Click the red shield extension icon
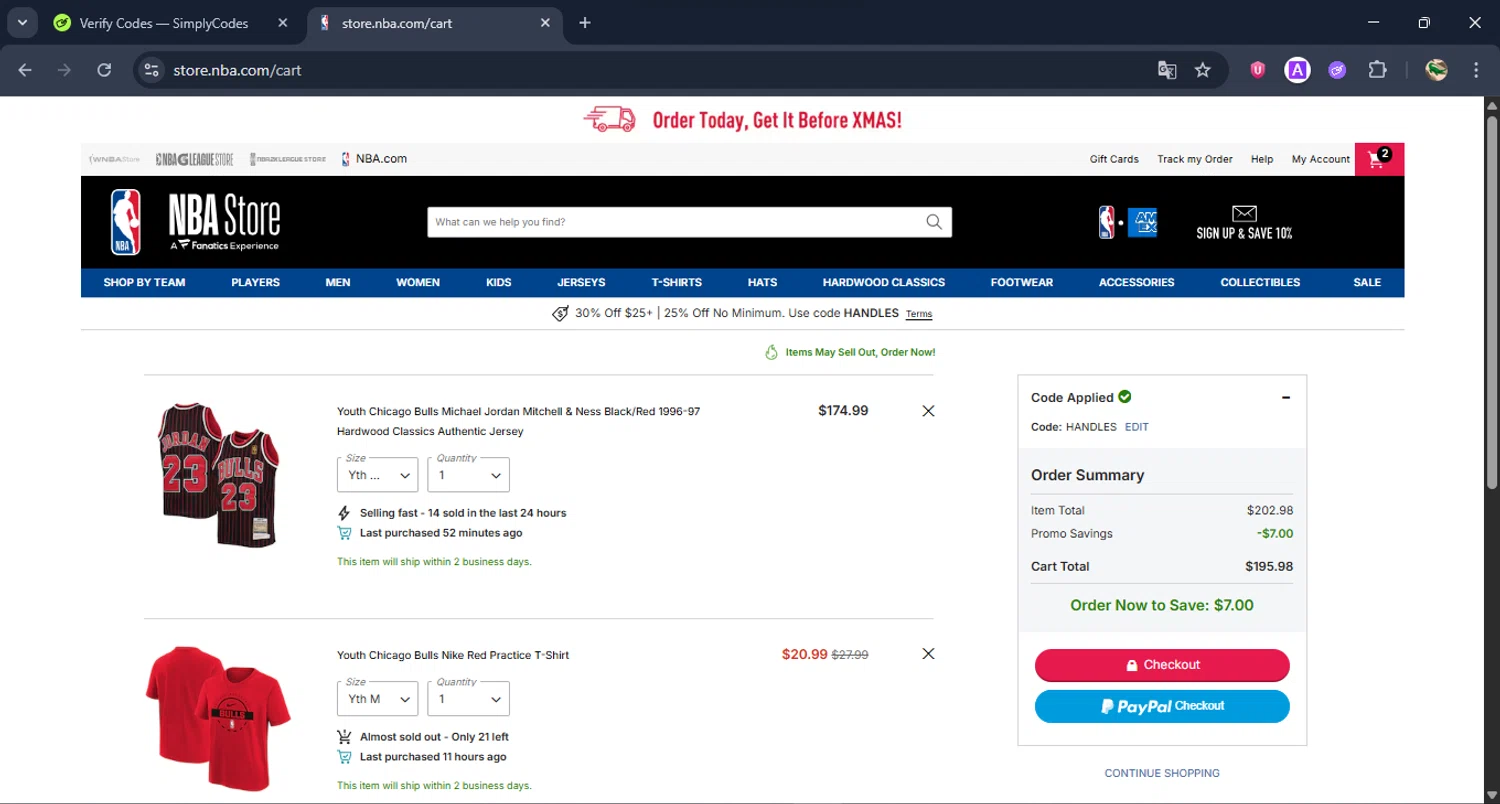The image size is (1500, 804). 1258,70
